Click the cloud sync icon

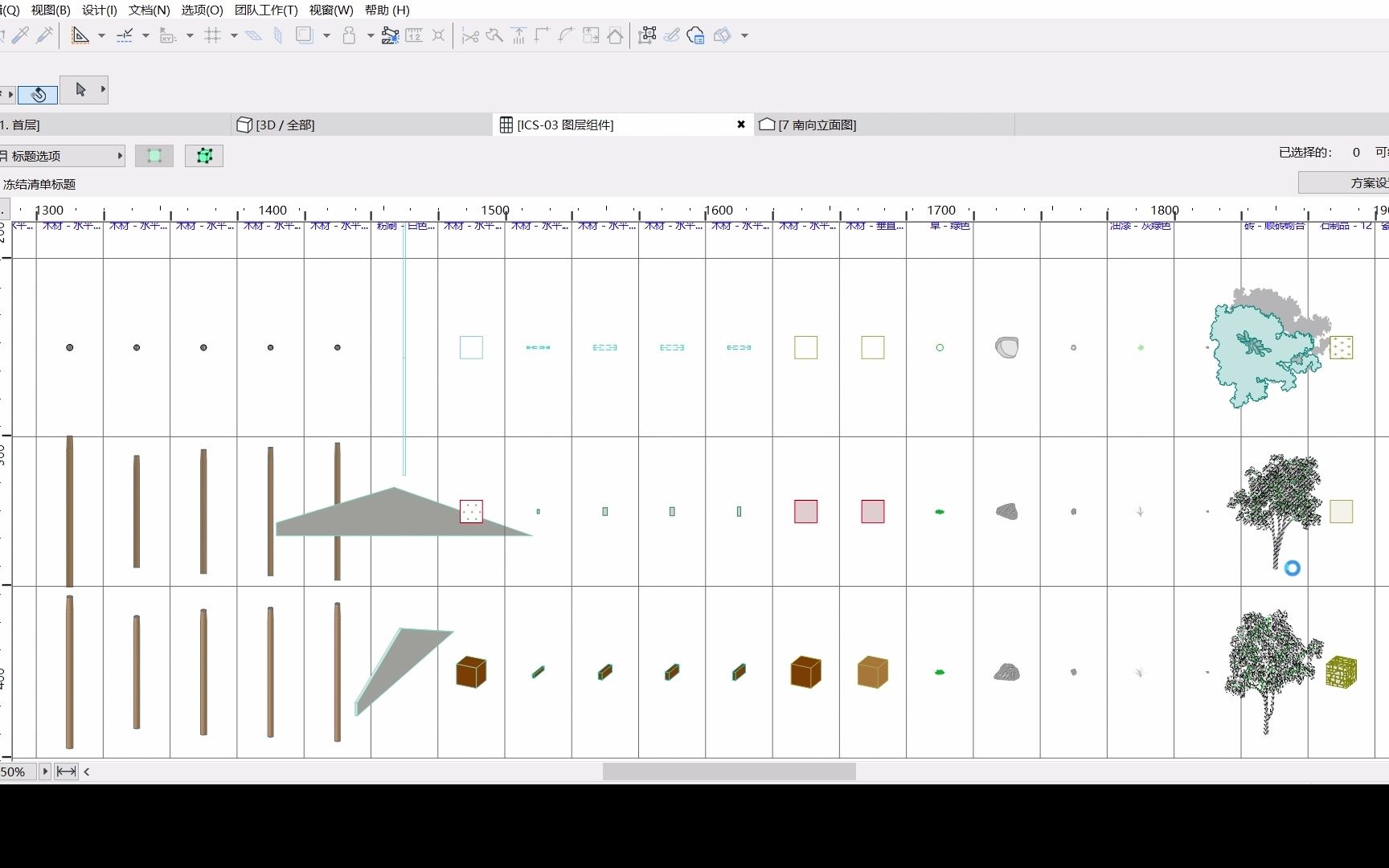[x=696, y=35]
